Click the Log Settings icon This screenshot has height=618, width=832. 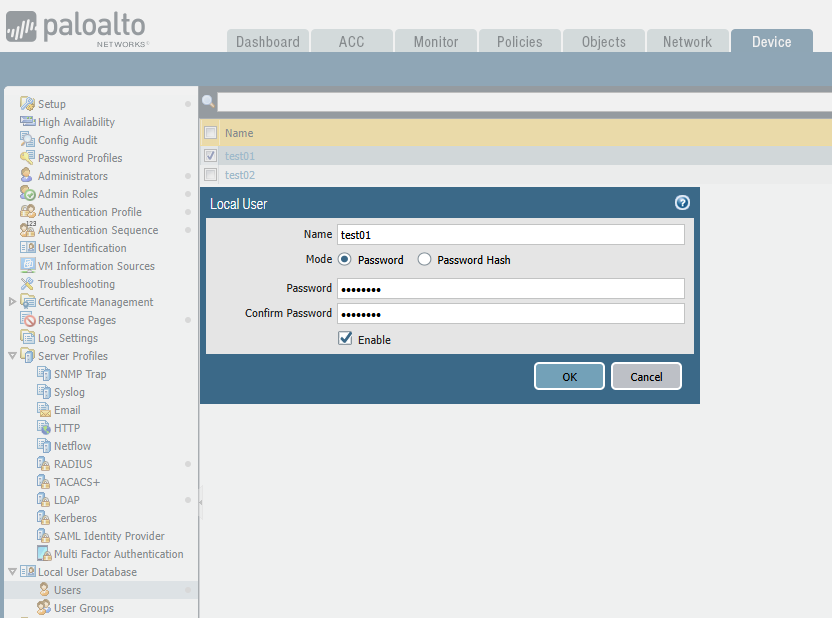[28, 337]
